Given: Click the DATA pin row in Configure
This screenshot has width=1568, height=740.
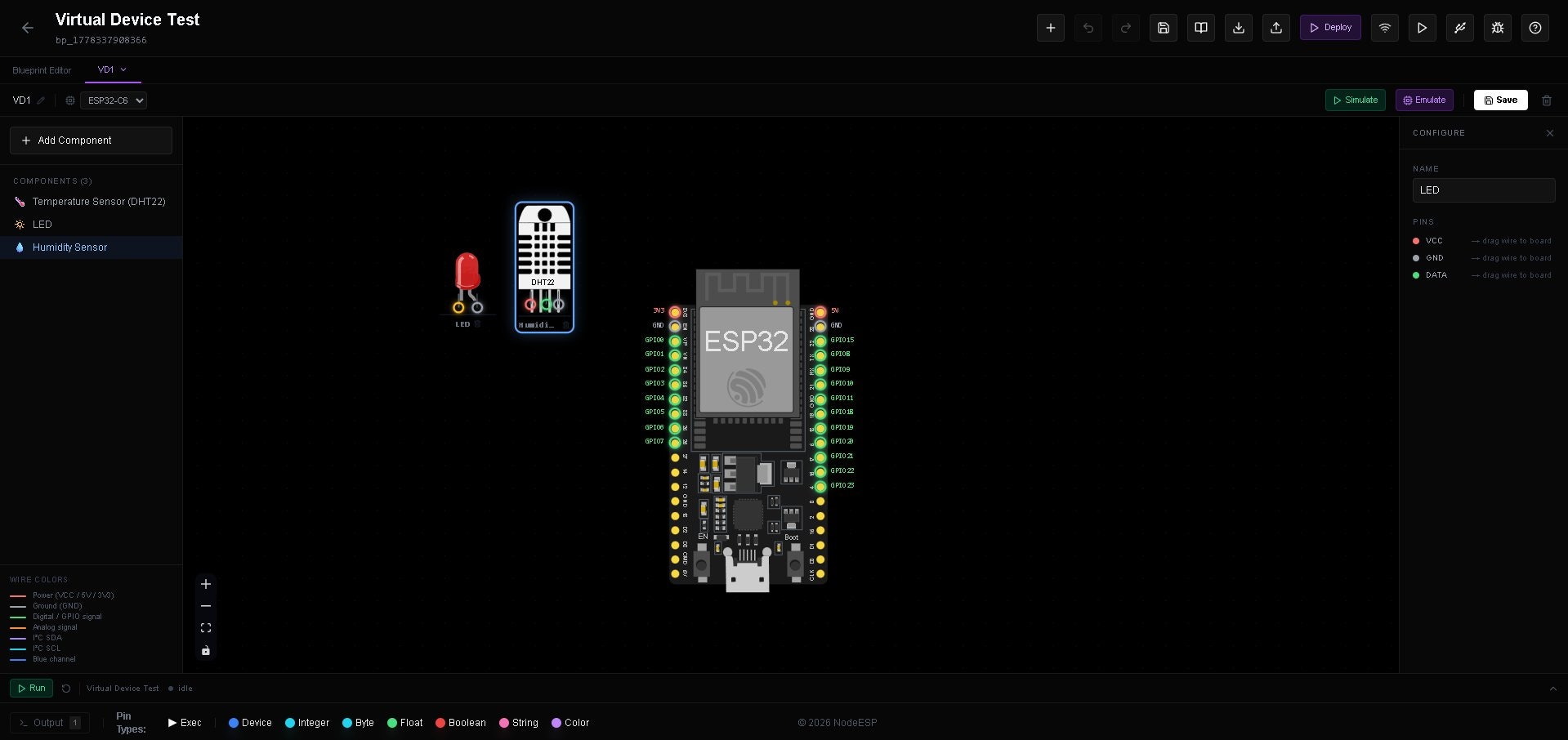Looking at the screenshot, I should (1482, 275).
